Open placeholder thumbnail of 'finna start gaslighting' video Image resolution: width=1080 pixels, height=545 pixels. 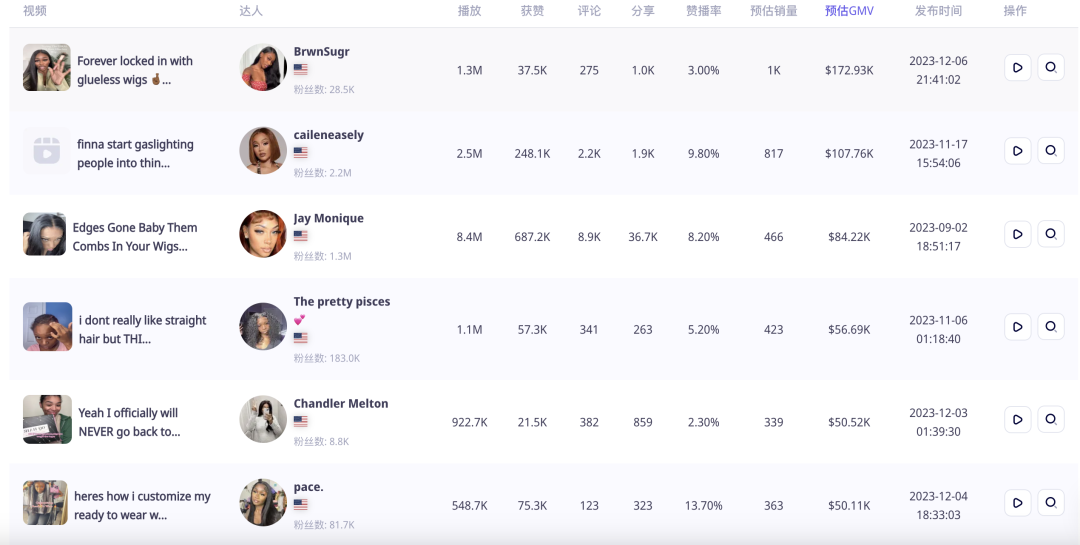click(x=47, y=150)
